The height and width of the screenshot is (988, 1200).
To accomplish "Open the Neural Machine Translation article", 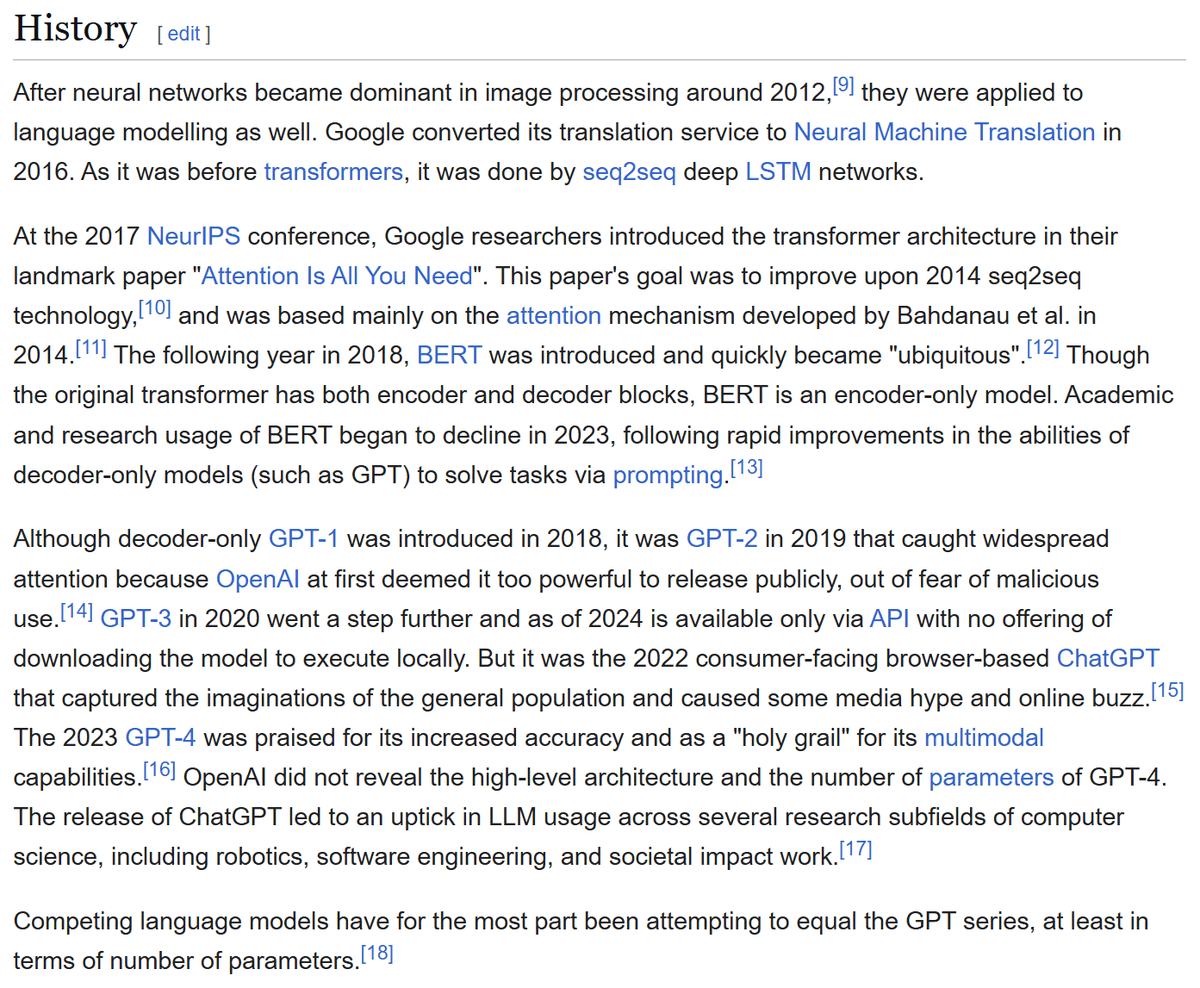I will tap(944, 132).
